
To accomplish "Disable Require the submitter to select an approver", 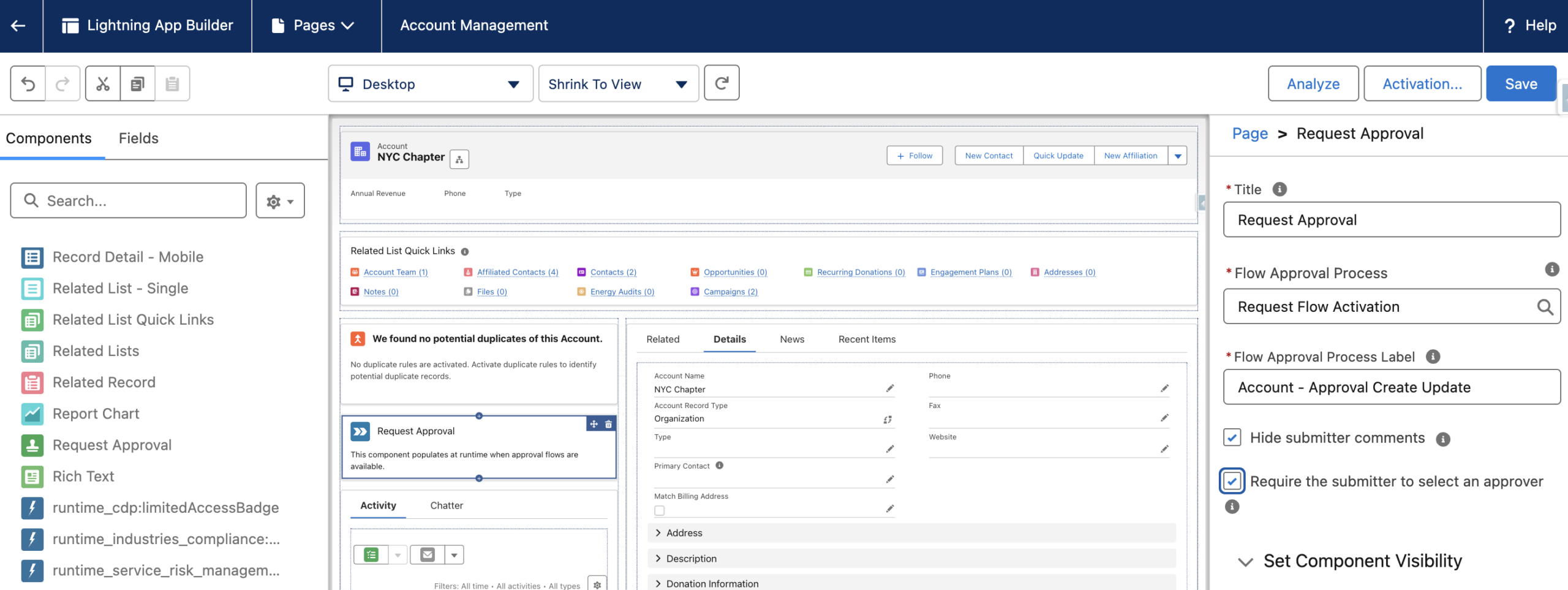I will 1232,482.
